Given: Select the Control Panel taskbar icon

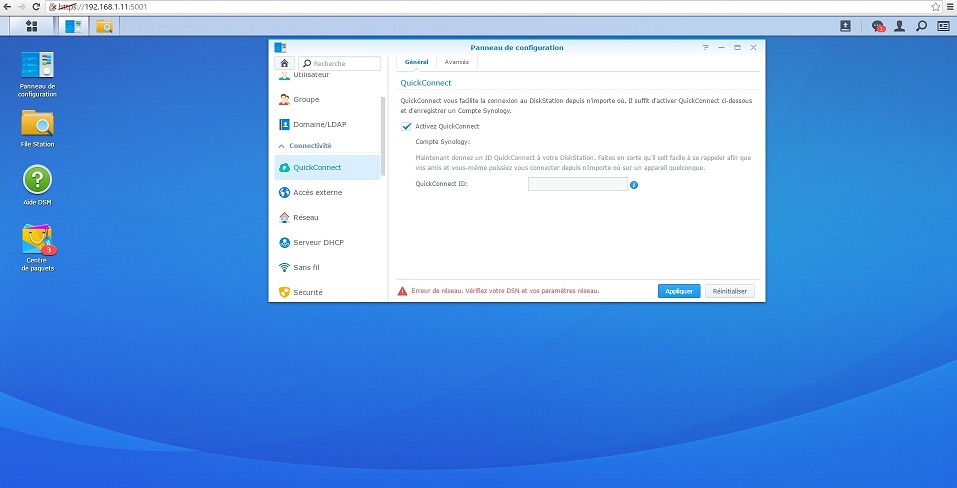Looking at the screenshot, I should tap(73, 26).
